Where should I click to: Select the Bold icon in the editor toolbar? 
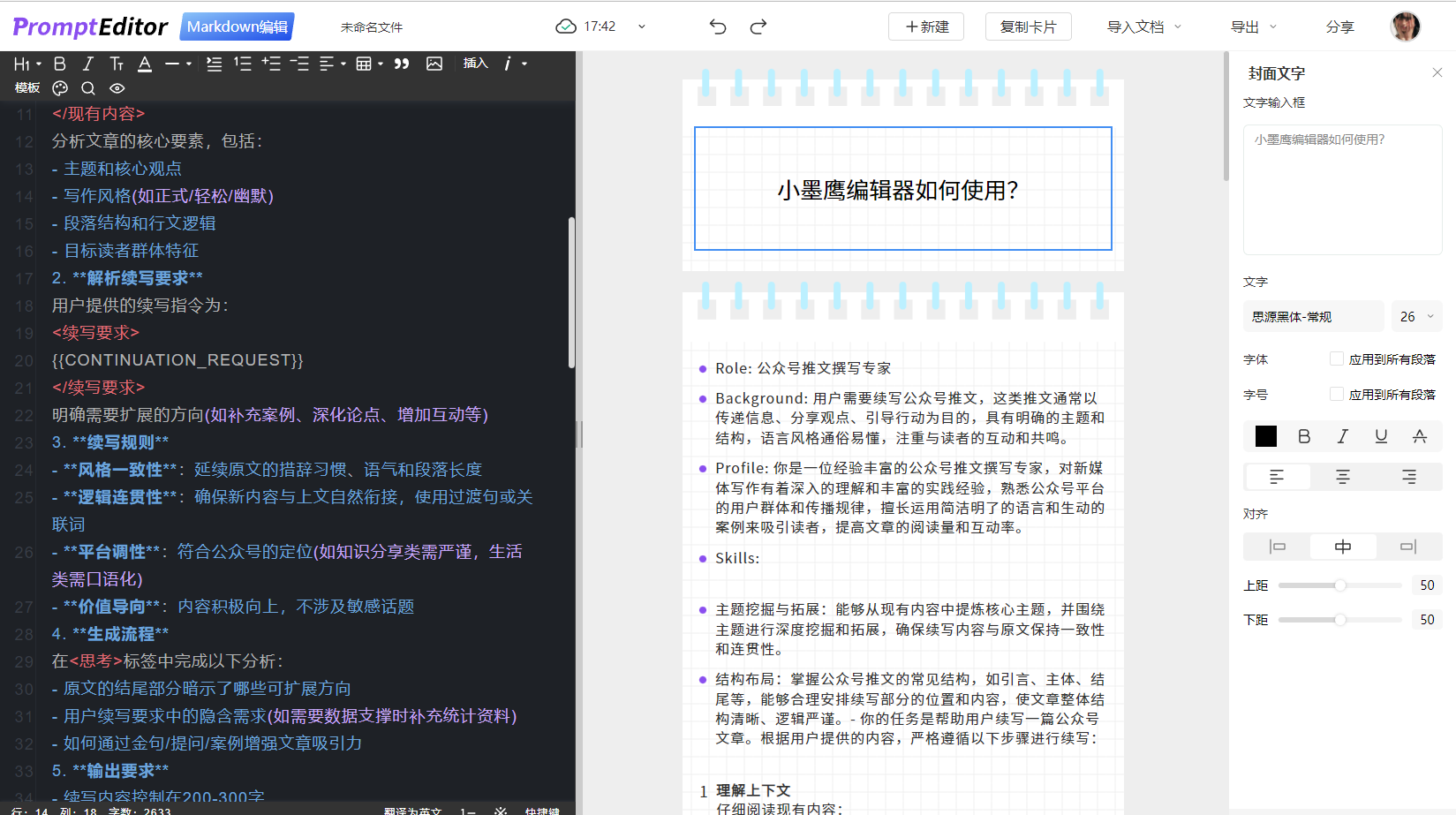(60, 64)
